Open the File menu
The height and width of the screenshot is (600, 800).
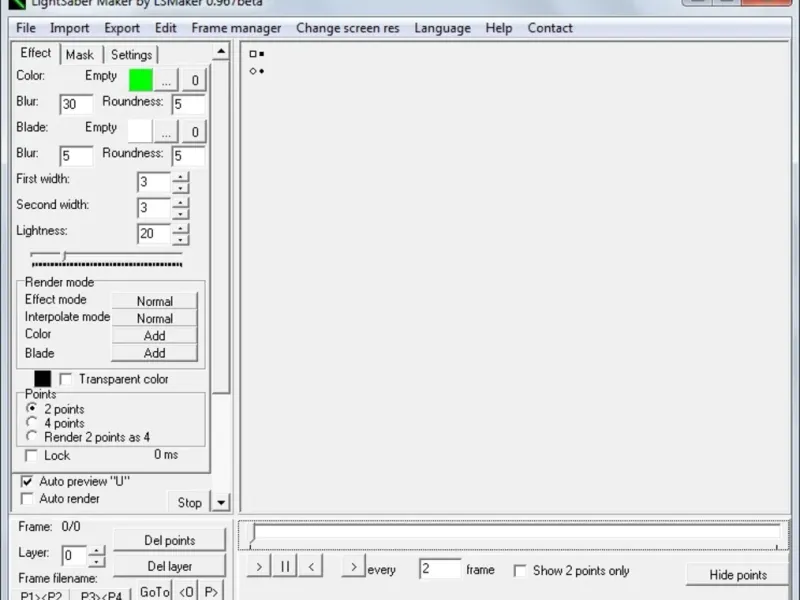26,28
